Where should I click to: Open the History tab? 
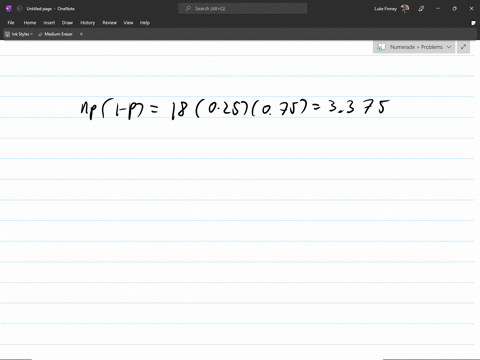[x=87, y=23]
